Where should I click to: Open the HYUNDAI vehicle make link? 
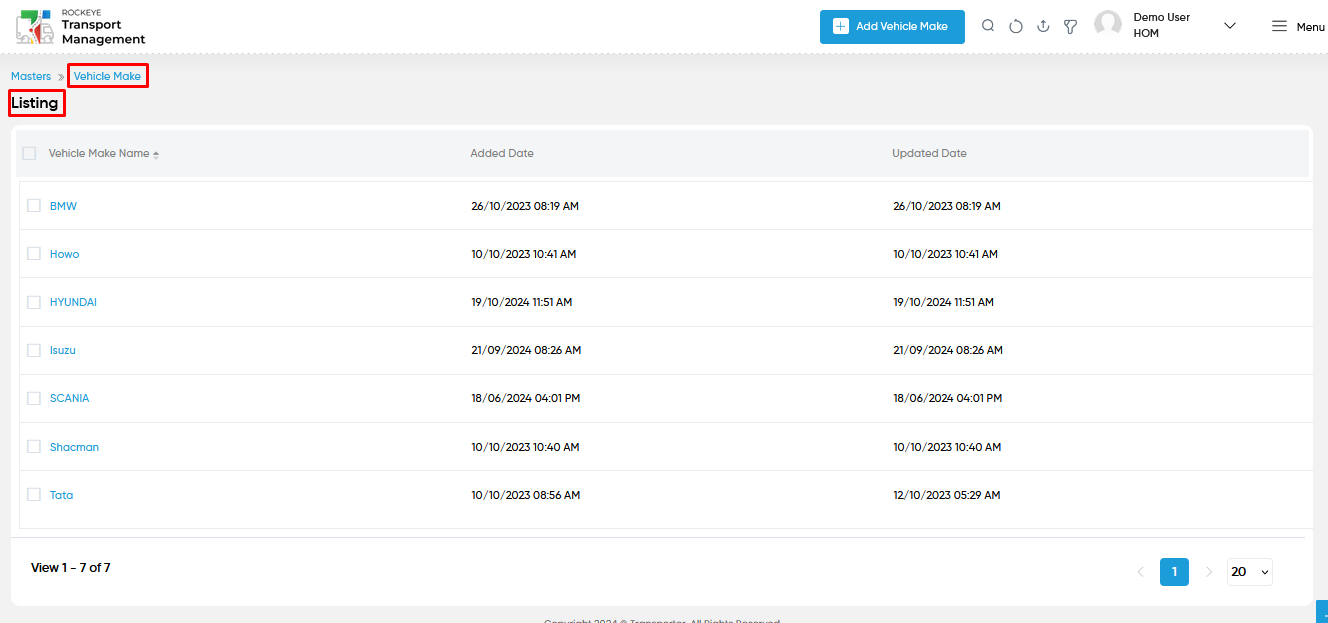(73, 302)
